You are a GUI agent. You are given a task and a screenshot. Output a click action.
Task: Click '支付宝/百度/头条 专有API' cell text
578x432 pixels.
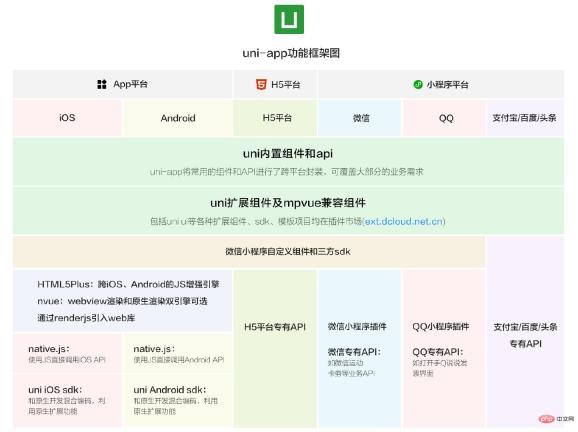pyautogui.click(x=525, y=335)
